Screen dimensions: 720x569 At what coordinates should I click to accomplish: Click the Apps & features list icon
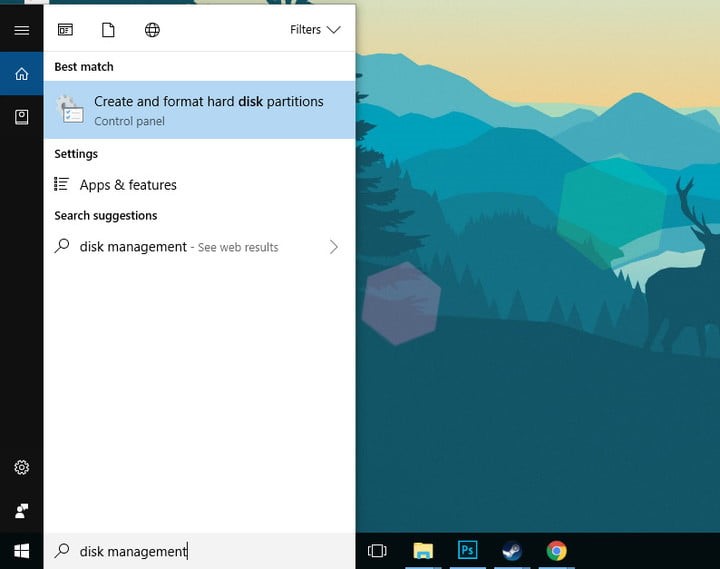click(62, 184)
